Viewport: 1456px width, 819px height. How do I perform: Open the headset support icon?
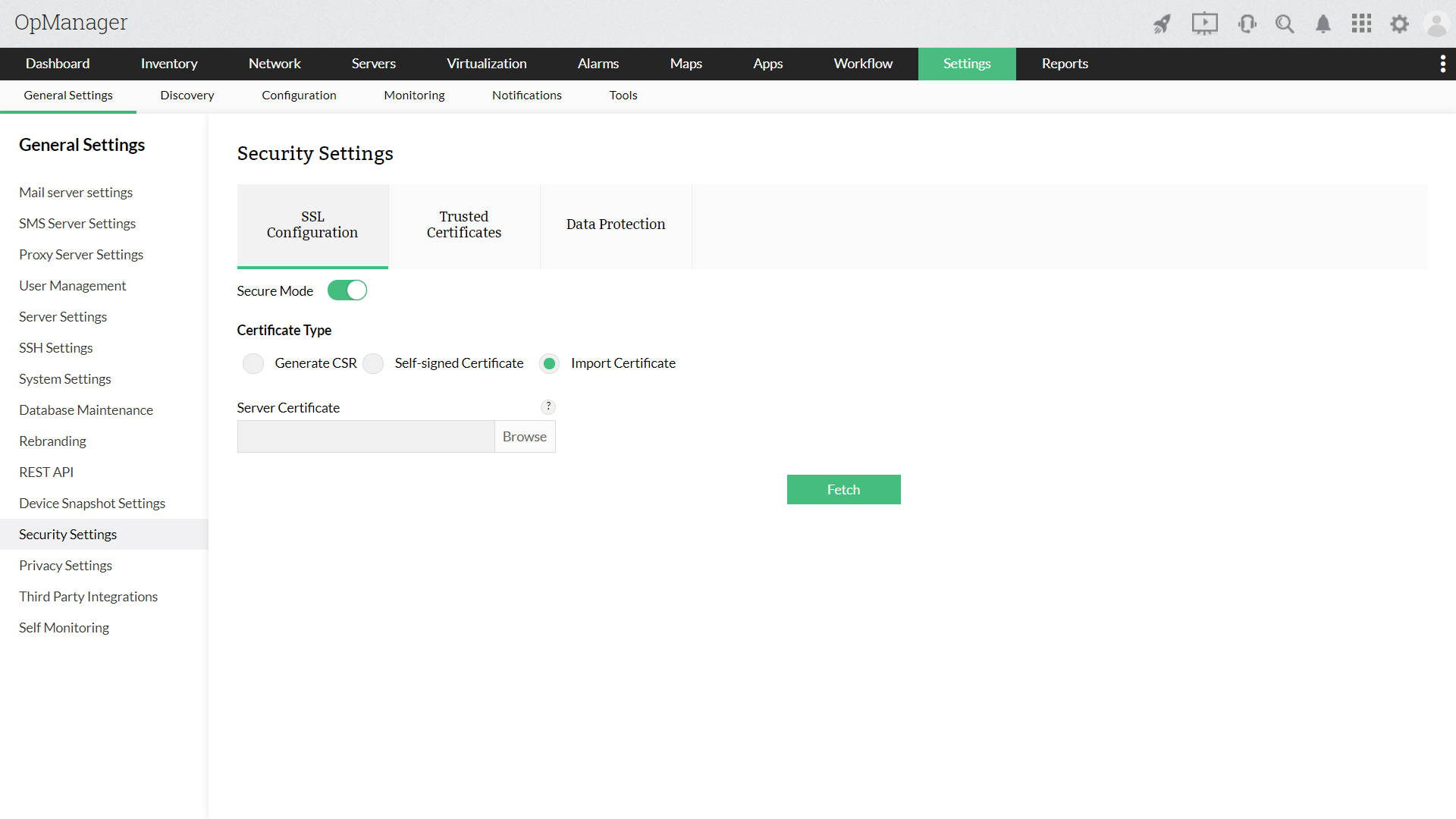coord(1247,24)
